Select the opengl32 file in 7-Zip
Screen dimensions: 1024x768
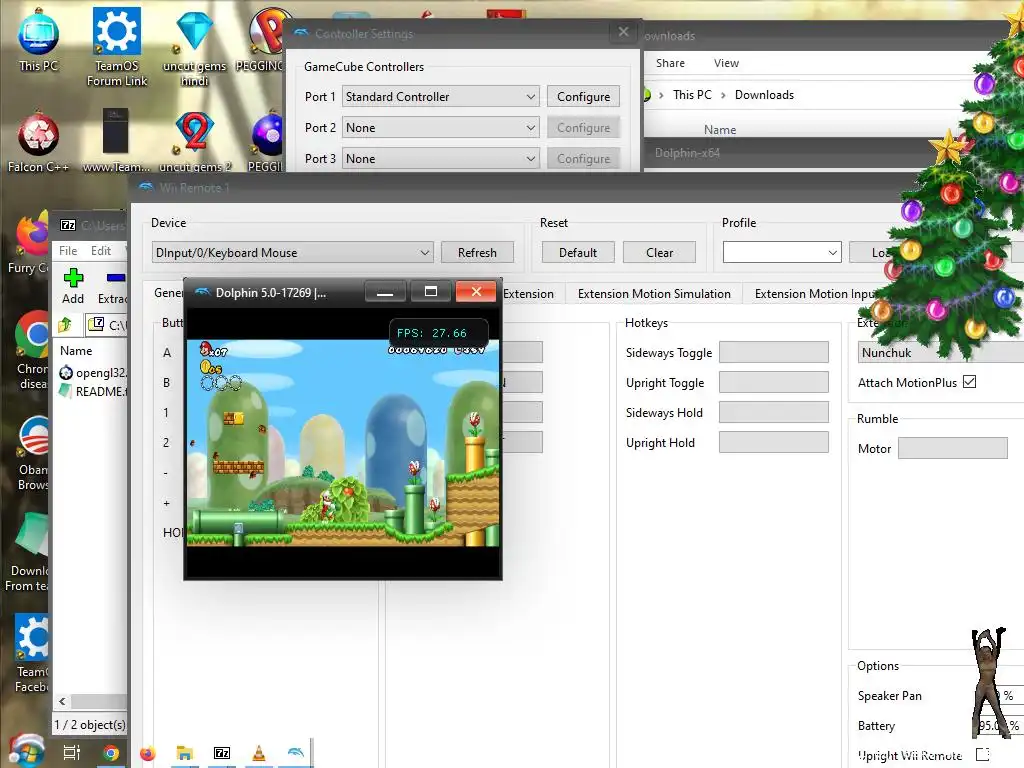tap(93, 373)
